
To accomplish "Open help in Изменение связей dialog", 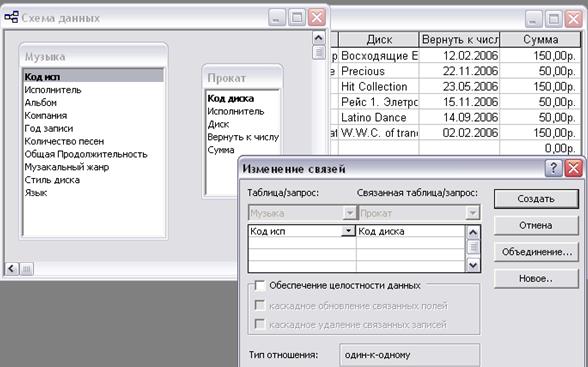I will [x=554, y=168].
